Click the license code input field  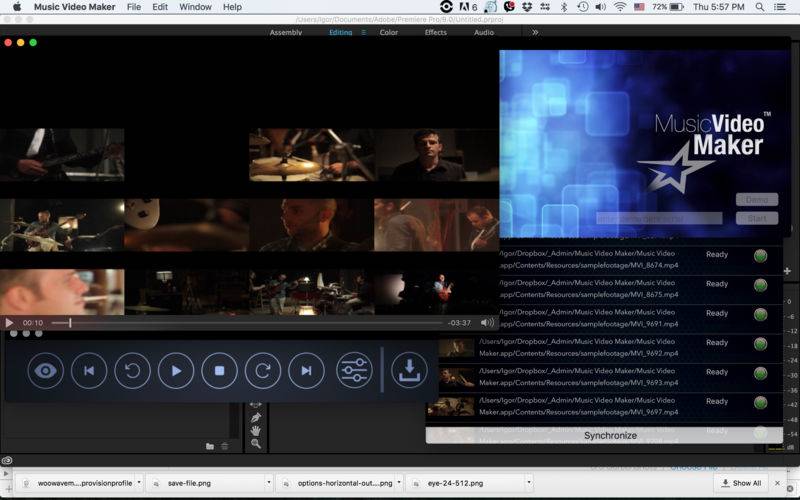(659, 218)
